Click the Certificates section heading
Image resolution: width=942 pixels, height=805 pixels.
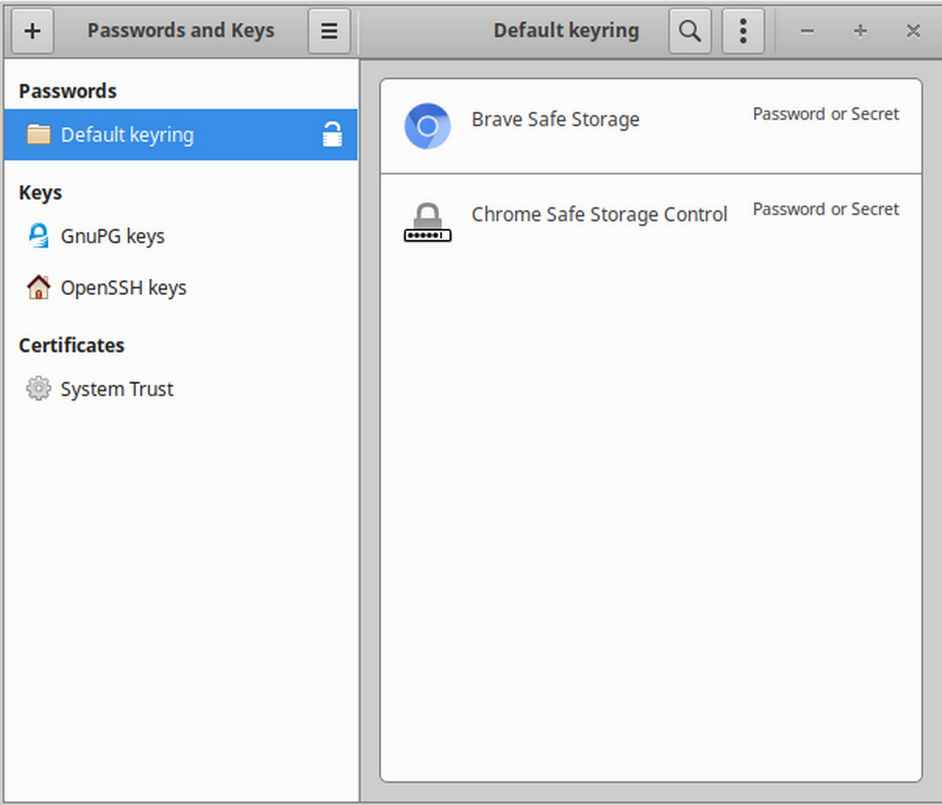pos(71,345)
